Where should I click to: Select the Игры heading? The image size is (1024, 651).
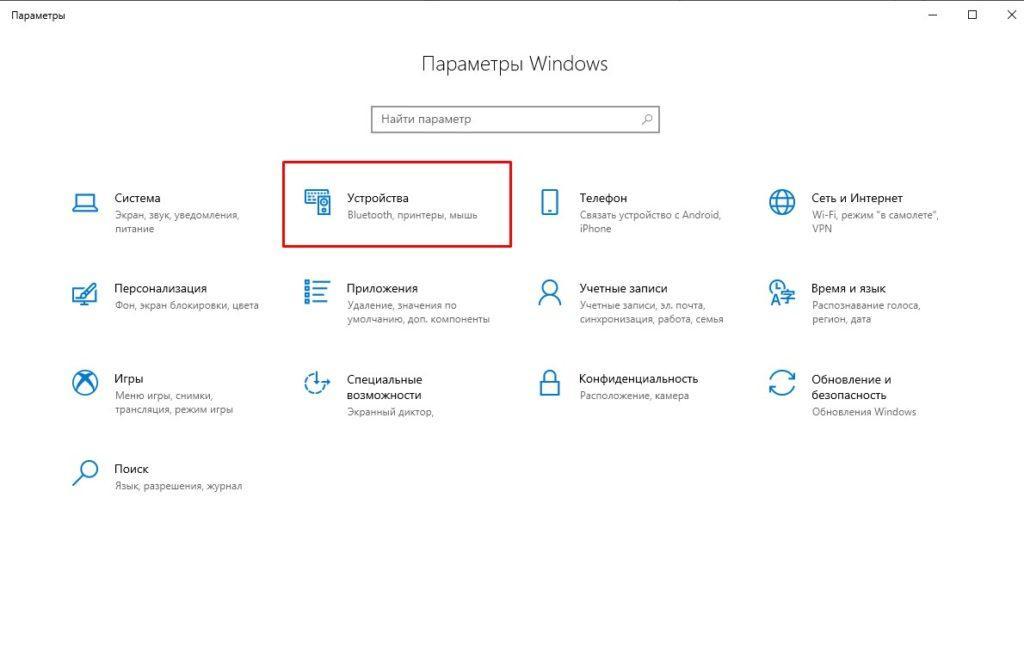click(129, 379)
